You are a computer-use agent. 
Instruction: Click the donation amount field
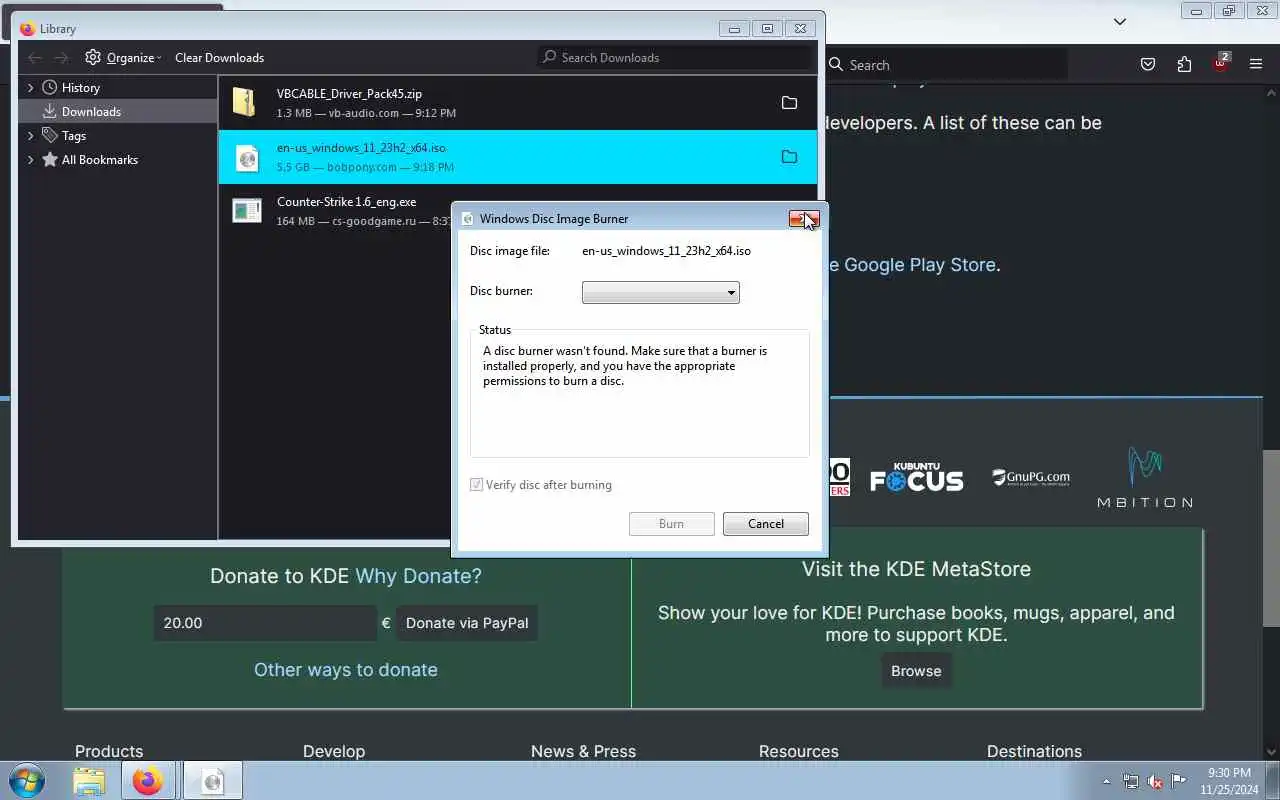tap(265, 623)
